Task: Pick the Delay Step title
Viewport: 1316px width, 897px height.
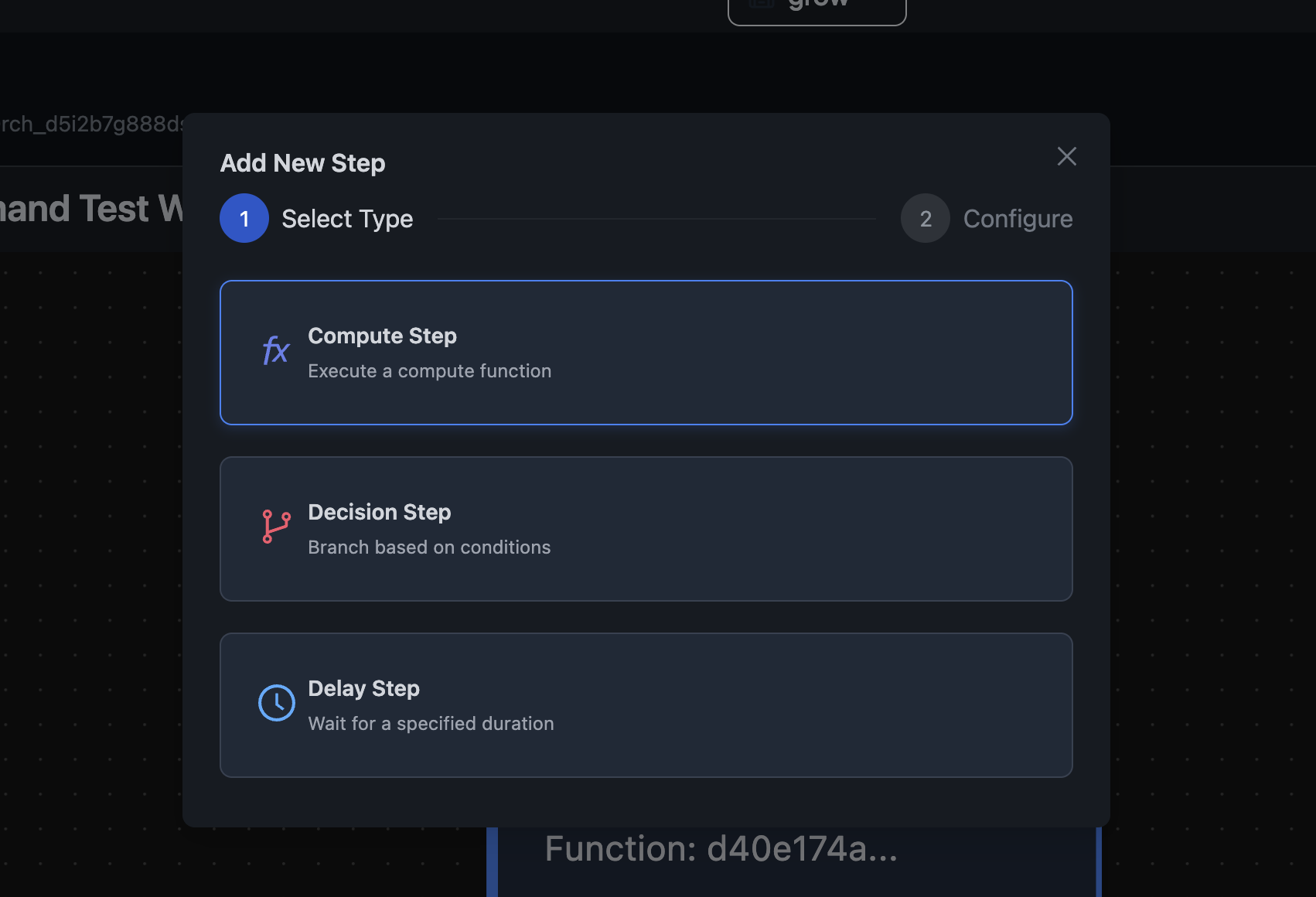Action: click(363, 689)
